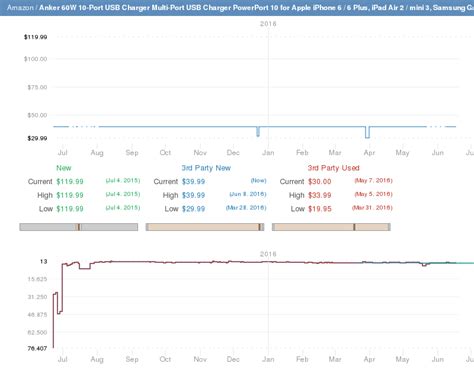Viewport: 474px width, 373px height.
Task: Toggle the 3rd Party New series legend
Action: point(206,168)
